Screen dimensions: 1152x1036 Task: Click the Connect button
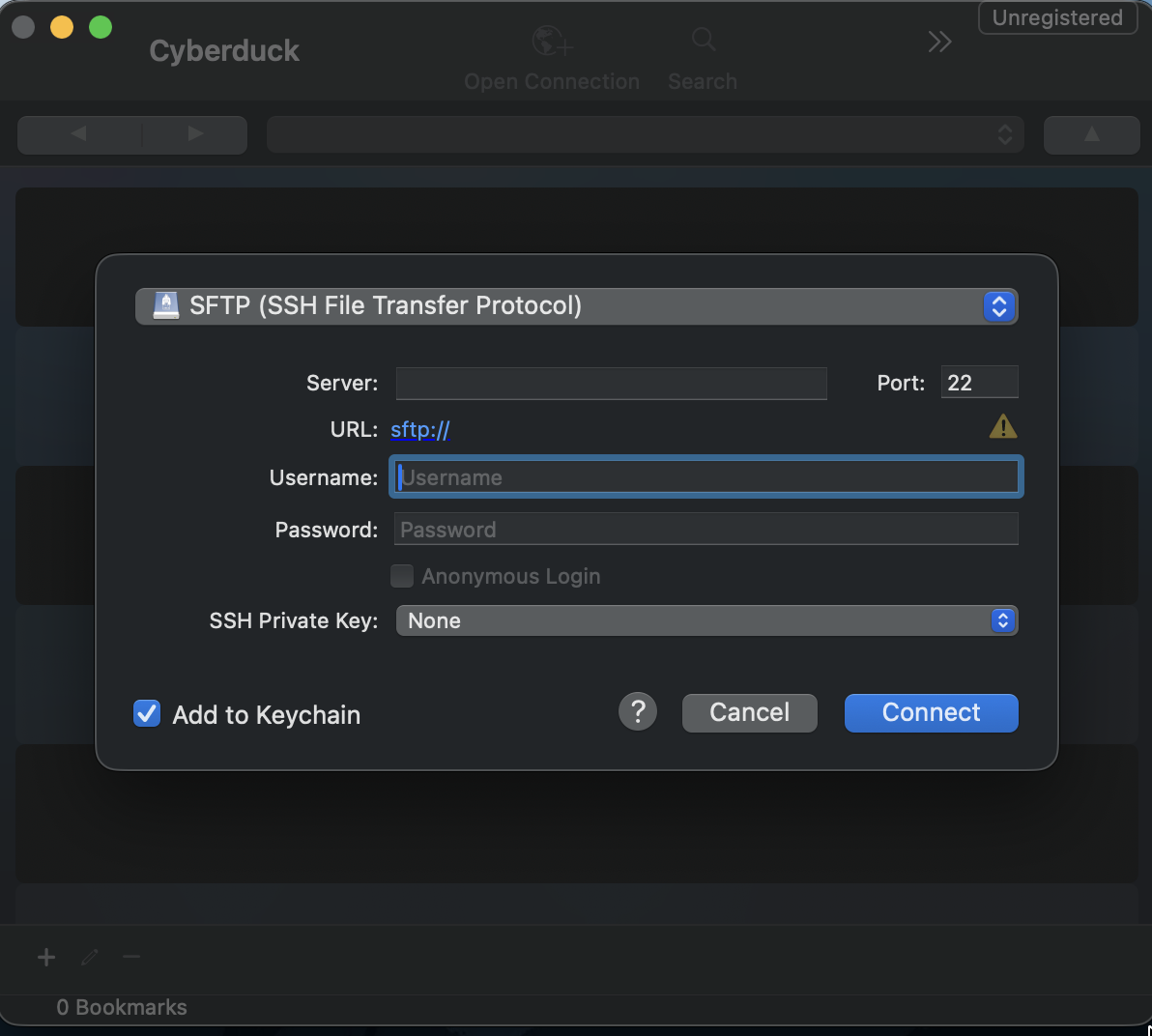pyautogui.click(x=931, y=712)
